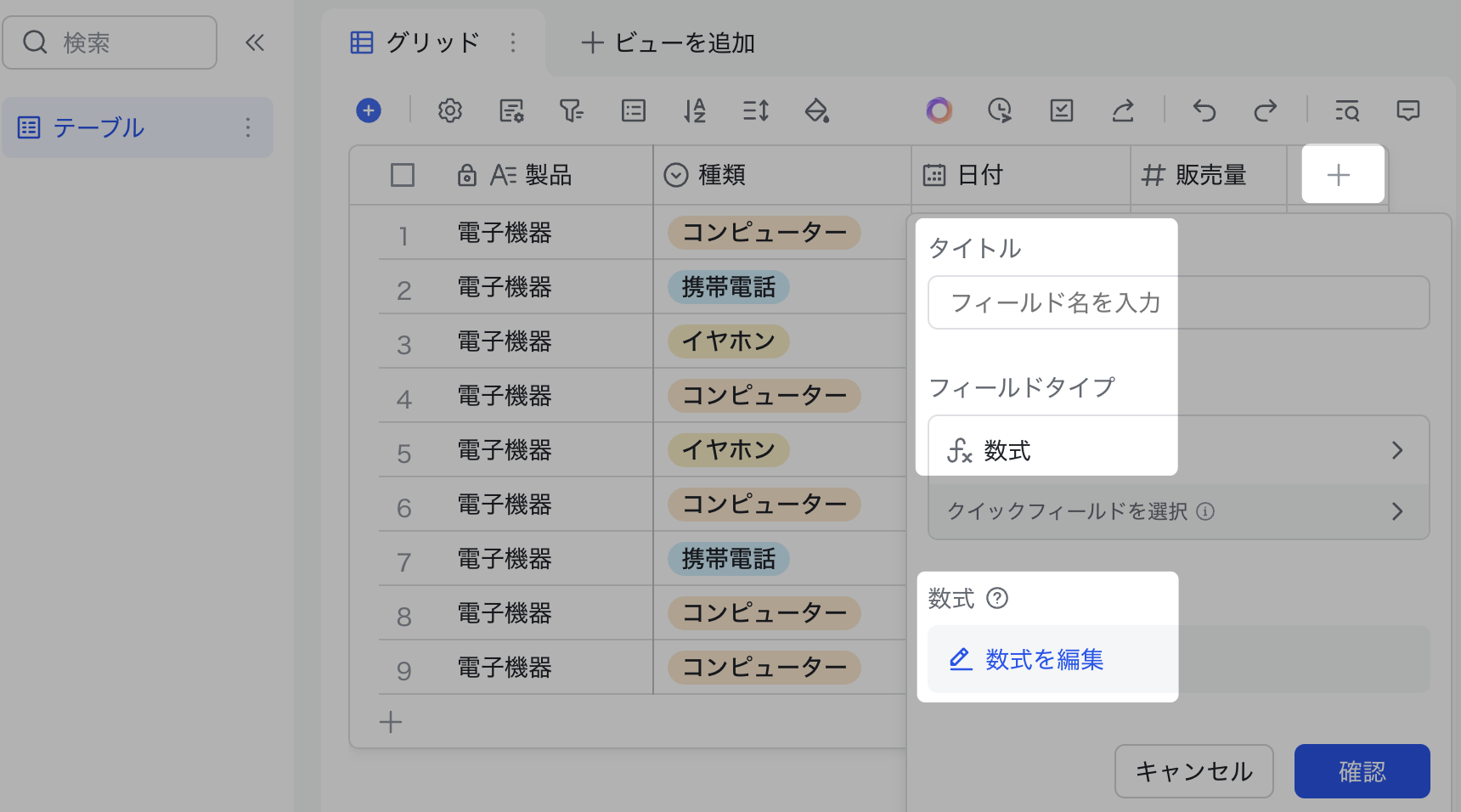Undo the last action
This screenshot has width=1461, height=812.
coord(1204,110)
